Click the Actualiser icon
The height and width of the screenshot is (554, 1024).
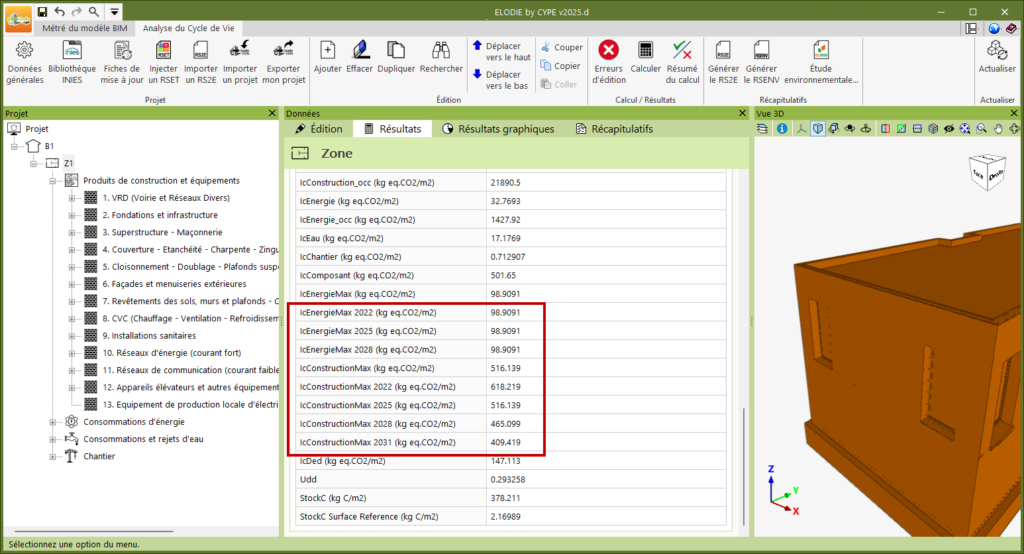[997, 50]
